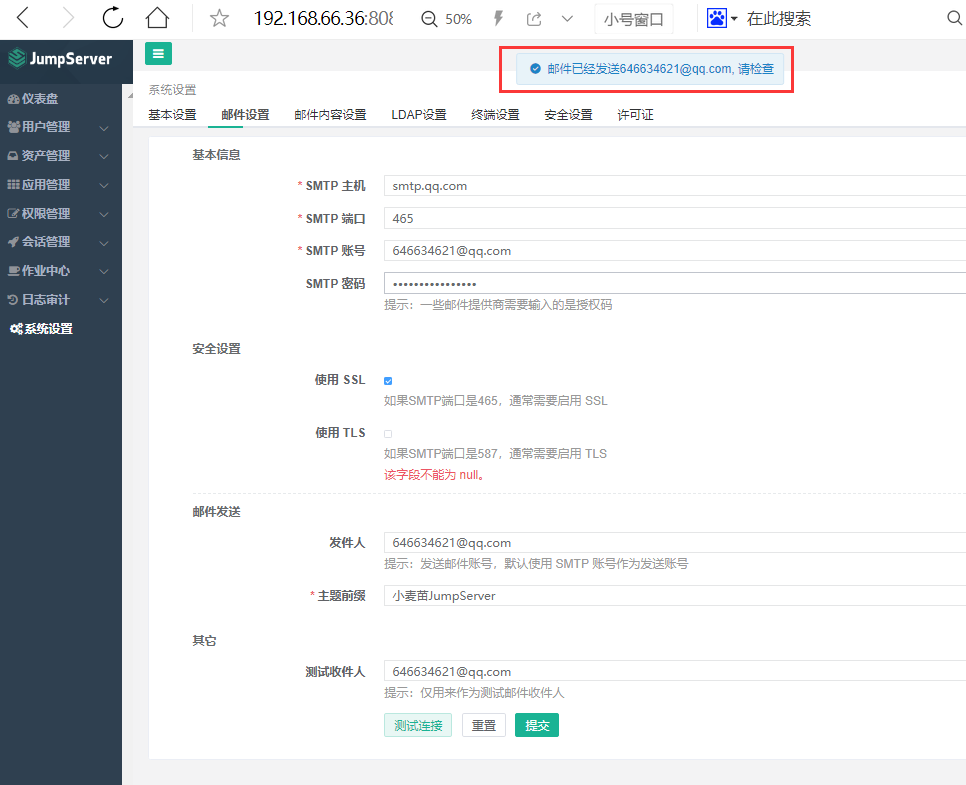Click the 在此搜索 search box
Viewport: 966px width, 785px height.
(779, 19)
